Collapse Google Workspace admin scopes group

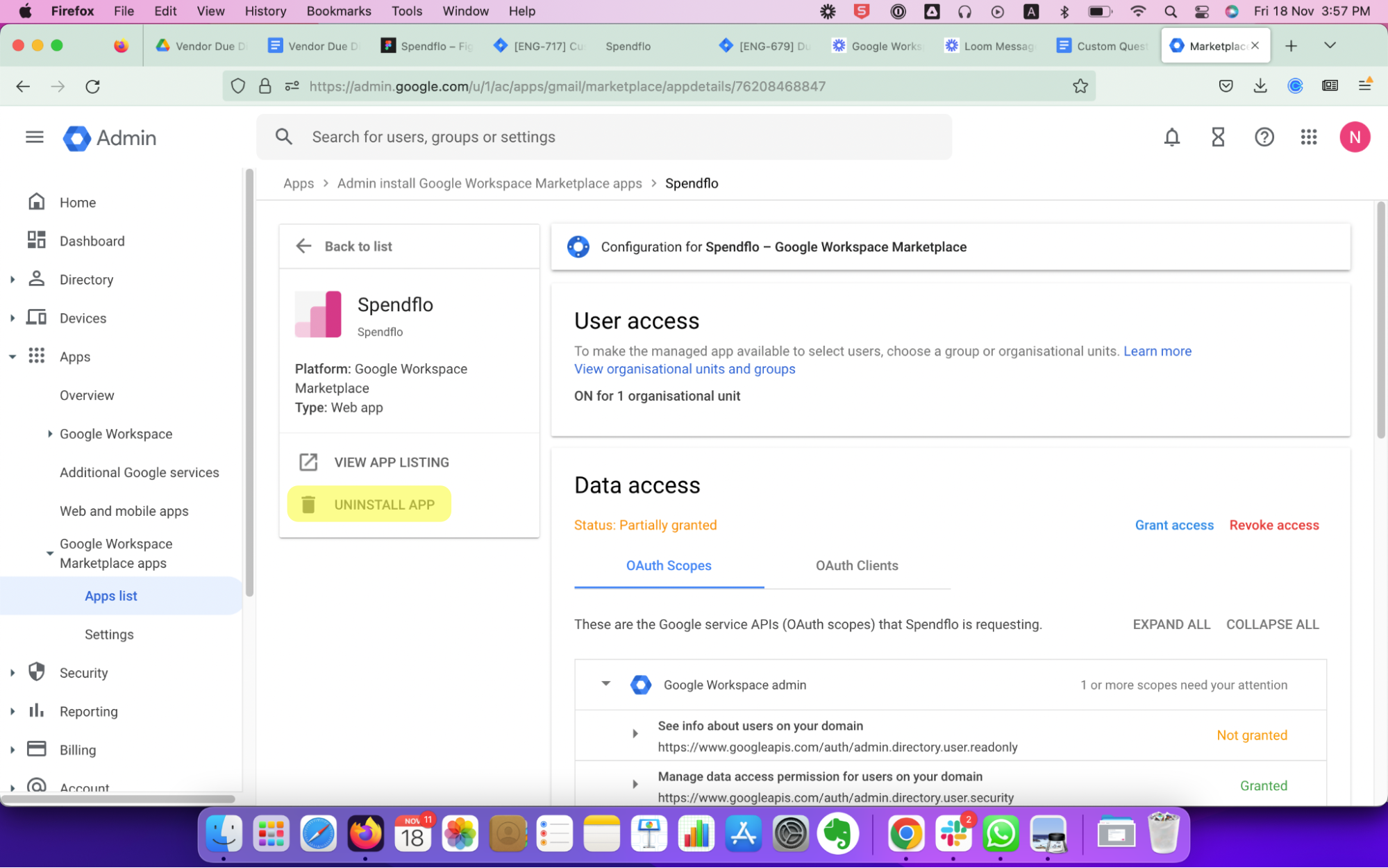tap(605, 684)
